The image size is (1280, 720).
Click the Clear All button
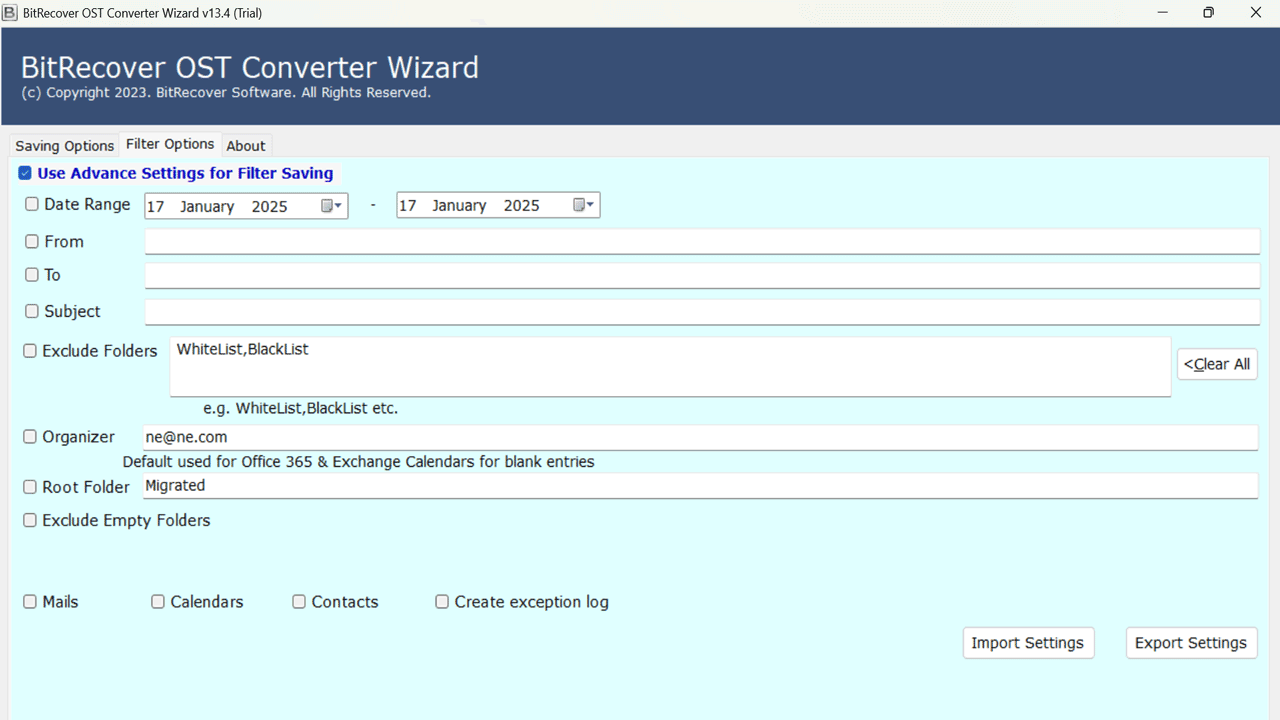tap(1217, 364)
